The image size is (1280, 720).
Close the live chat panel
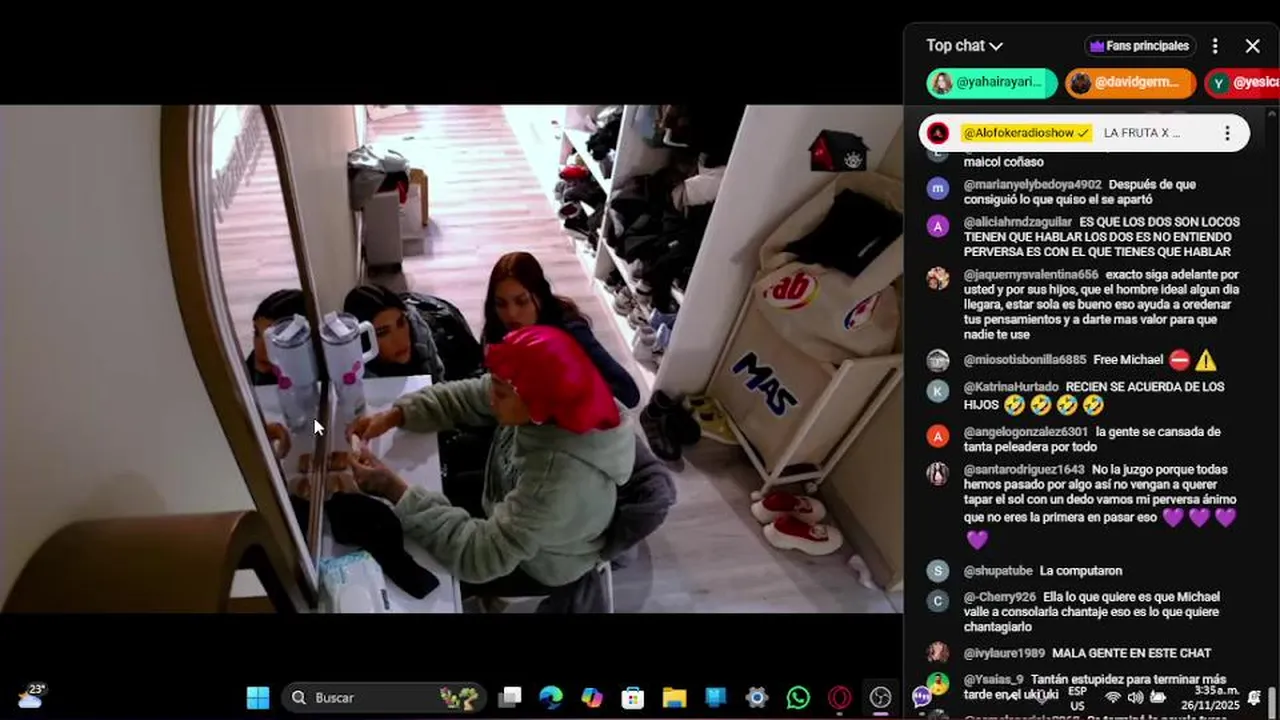click(1252, 46)
